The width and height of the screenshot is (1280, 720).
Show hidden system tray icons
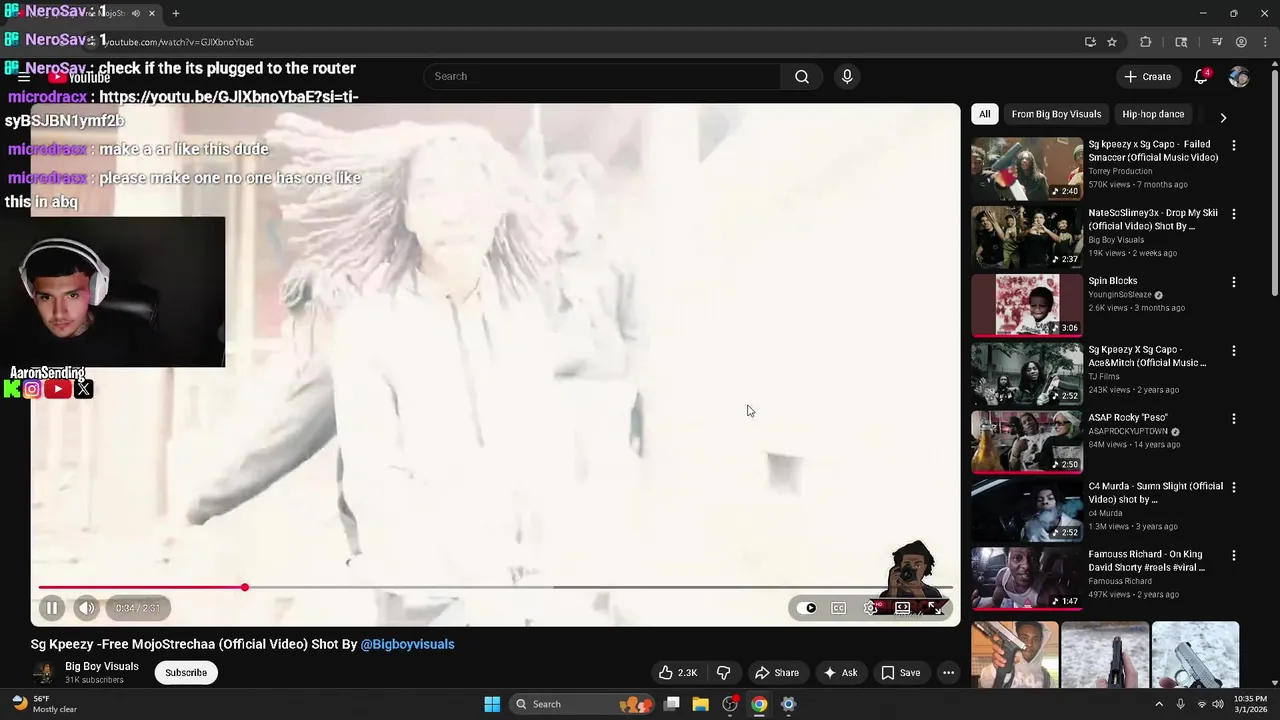coord(1159,704)
